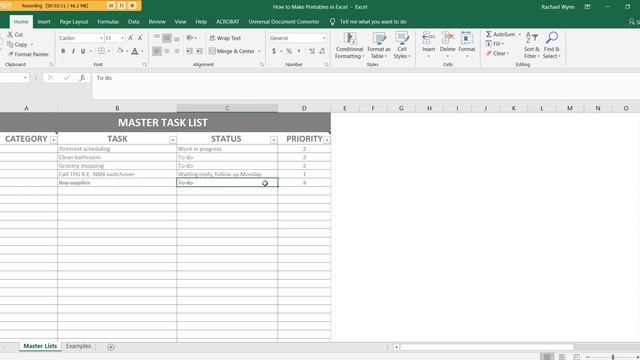This screenshot has height=360, width=640.
Task: Toggle Underline formatting
Action: pos(83,51)
